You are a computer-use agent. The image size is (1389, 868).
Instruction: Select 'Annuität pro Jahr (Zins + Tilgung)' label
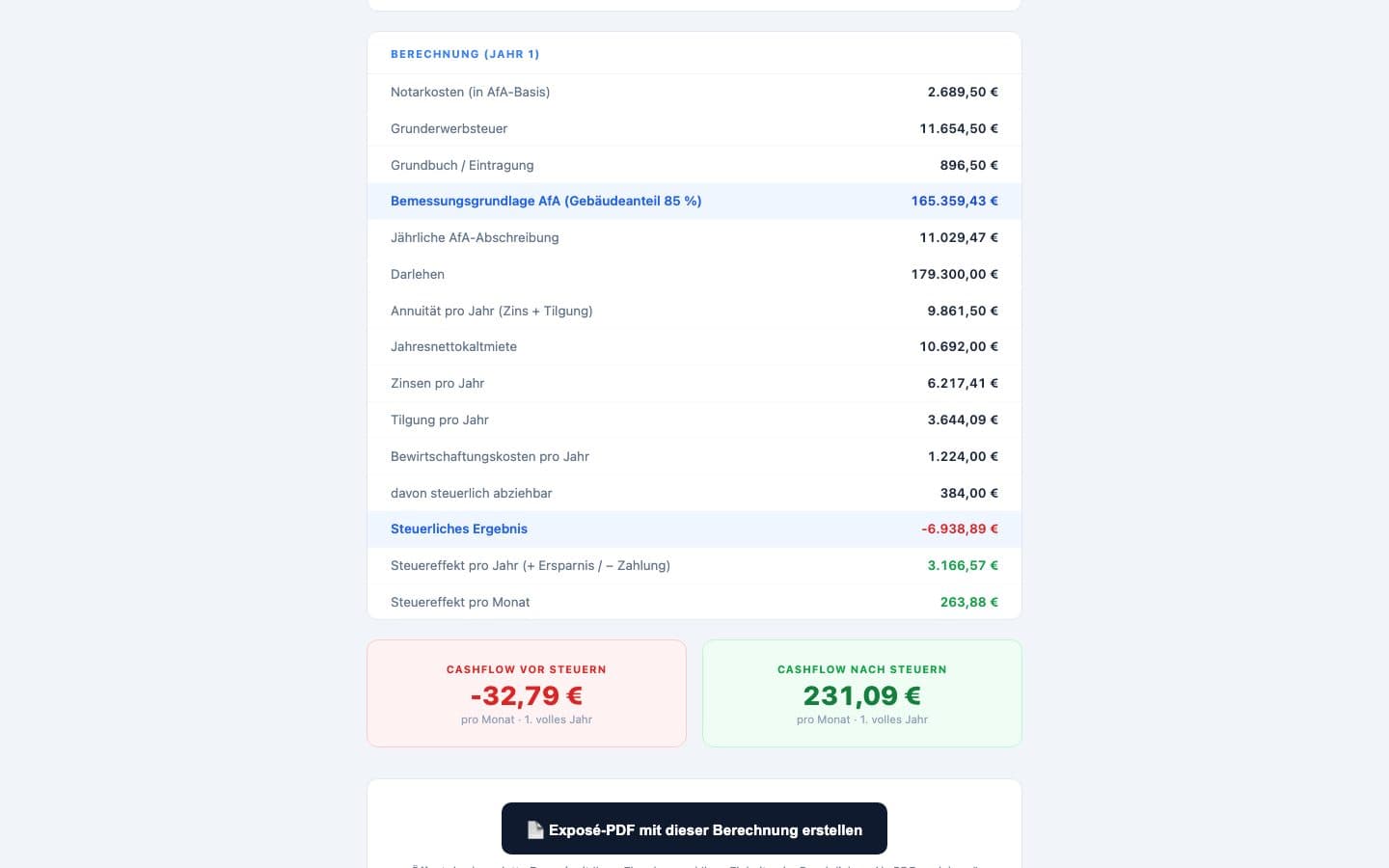[492, 311]
